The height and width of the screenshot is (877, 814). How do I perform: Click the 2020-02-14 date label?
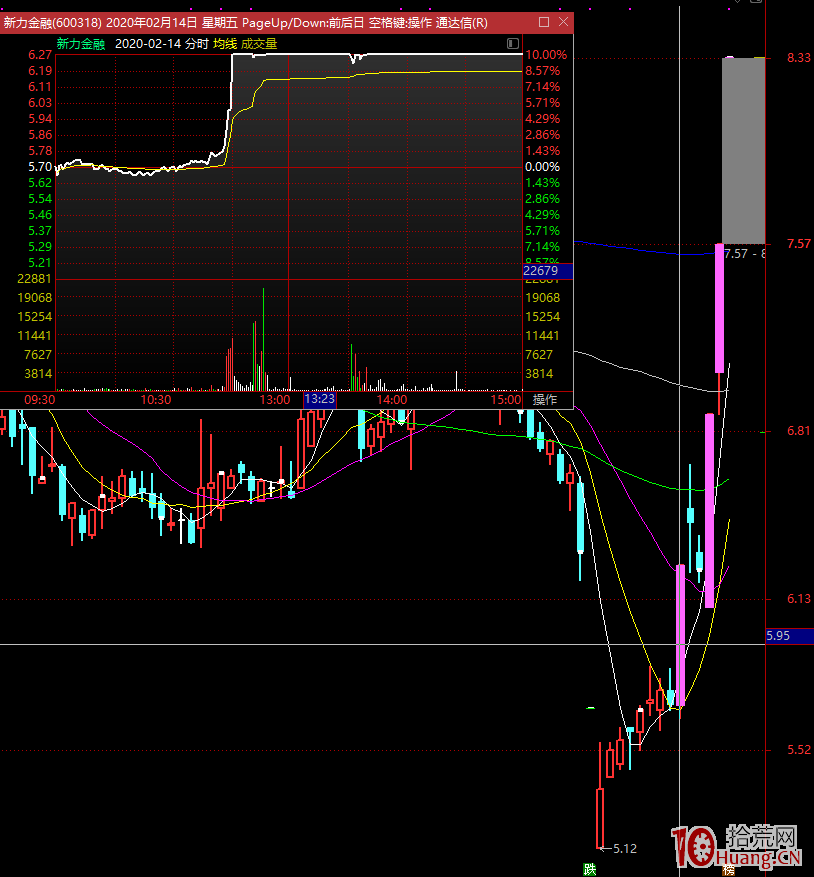(147, 44)
